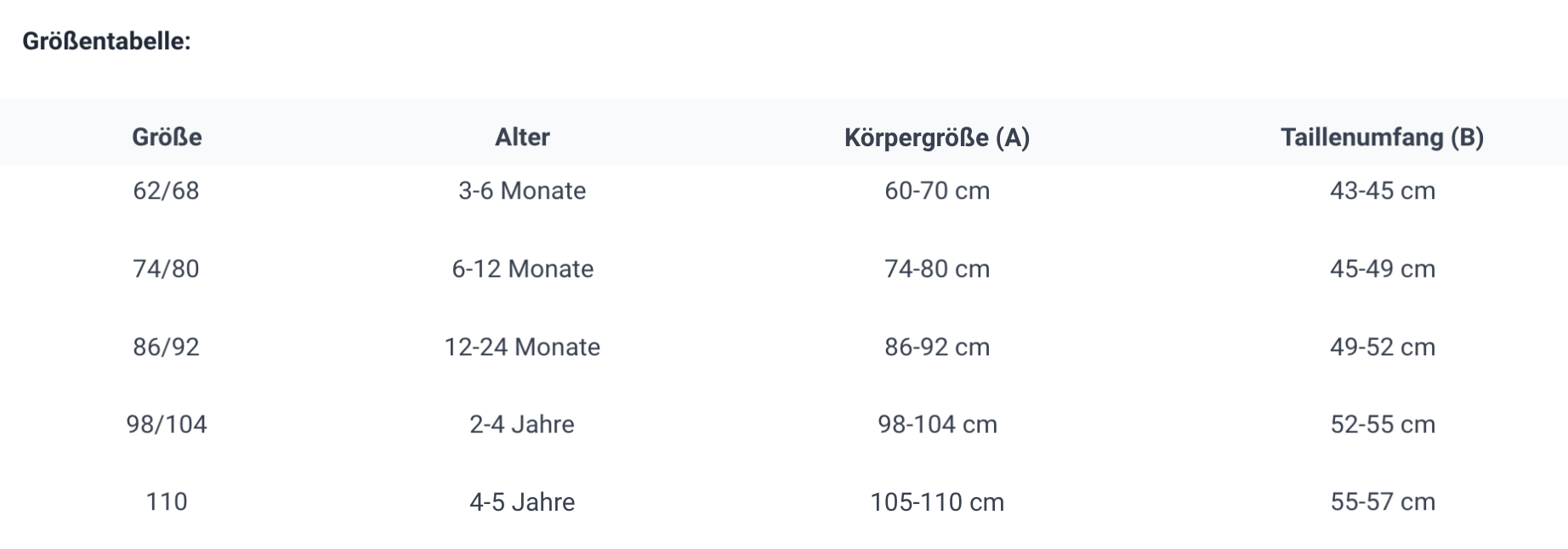Screen dimensions: 1568x549
Task: Select the 6-12 Monate age cell
Action: point(522,269)
